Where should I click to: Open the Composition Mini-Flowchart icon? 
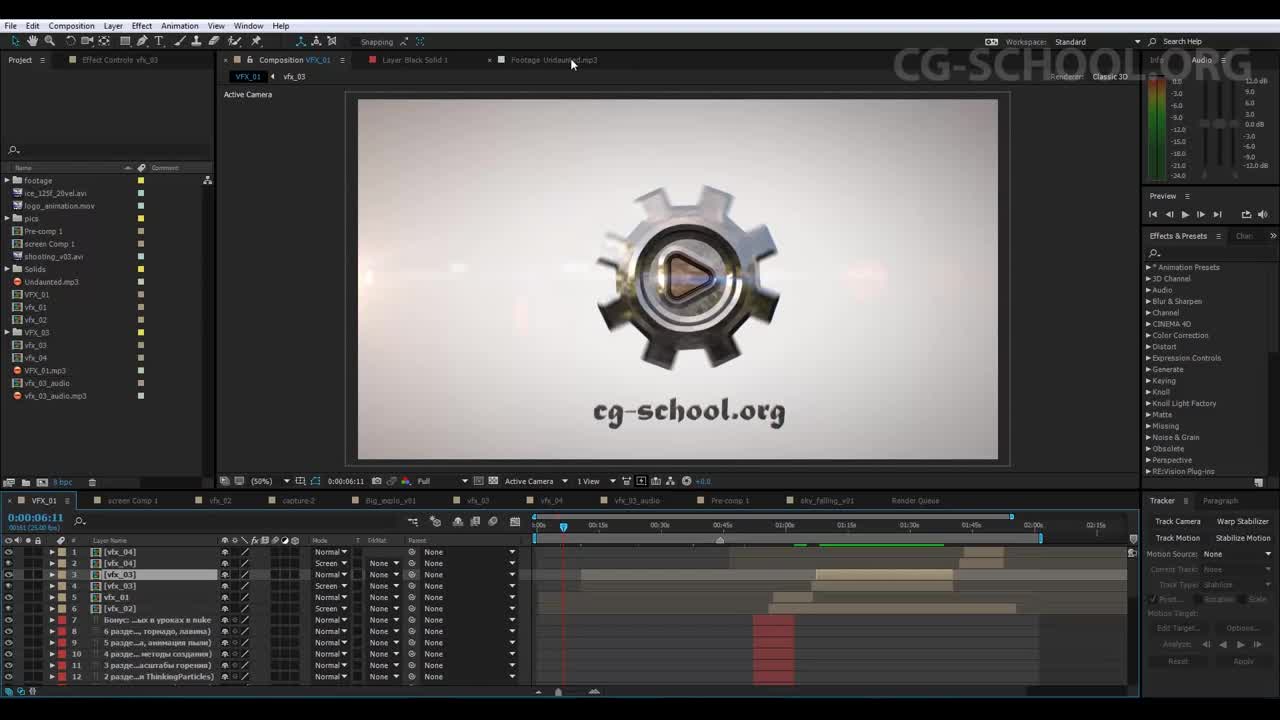412,521
